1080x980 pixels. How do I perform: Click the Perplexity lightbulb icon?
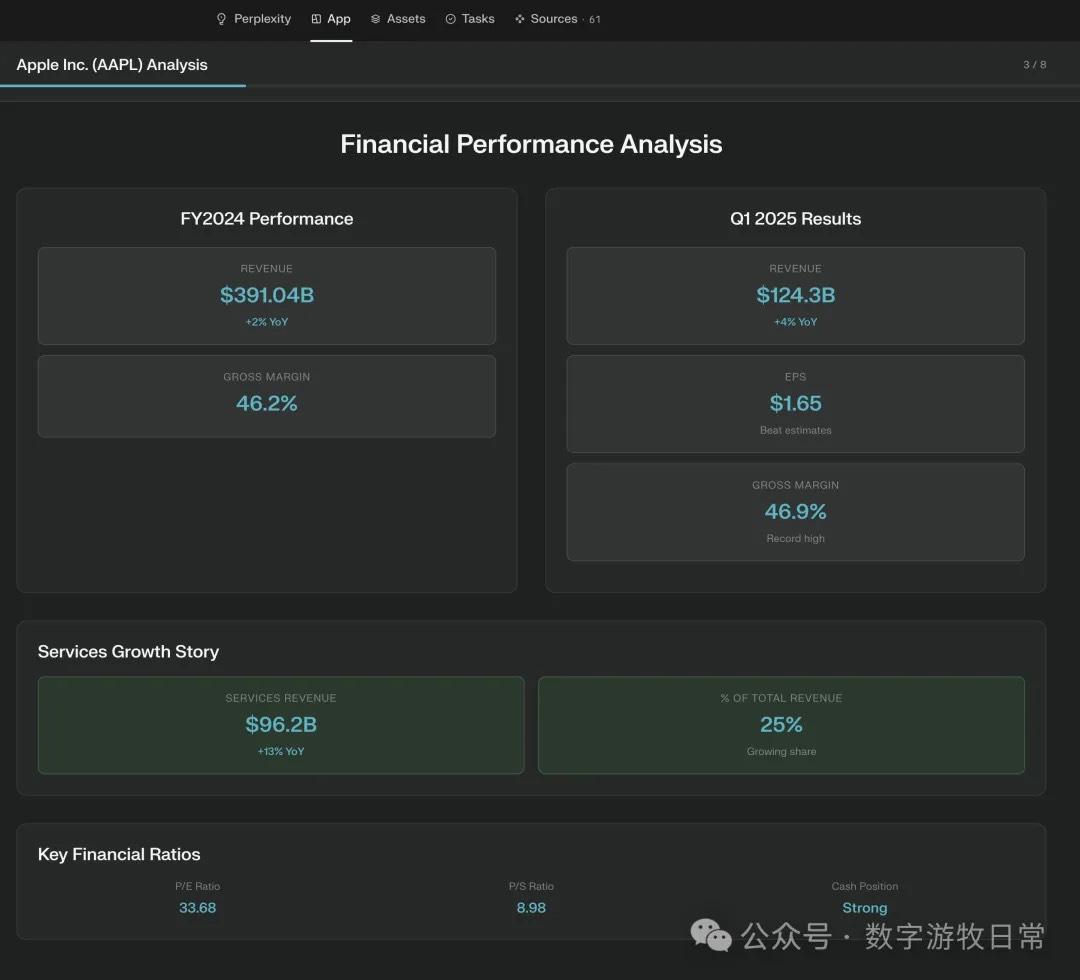tap(222, 19)
